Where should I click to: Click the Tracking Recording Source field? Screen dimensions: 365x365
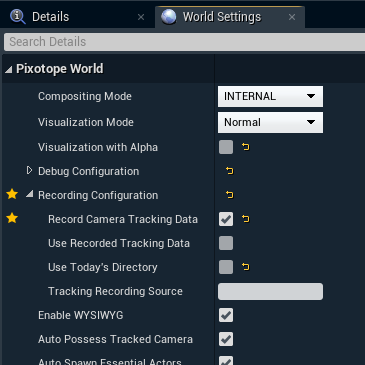(270, 291)
